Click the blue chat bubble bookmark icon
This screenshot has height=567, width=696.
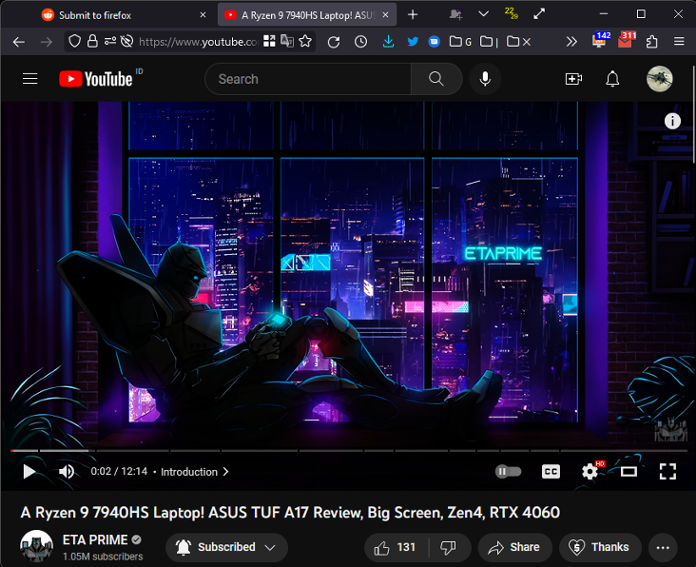coord(434,42)
